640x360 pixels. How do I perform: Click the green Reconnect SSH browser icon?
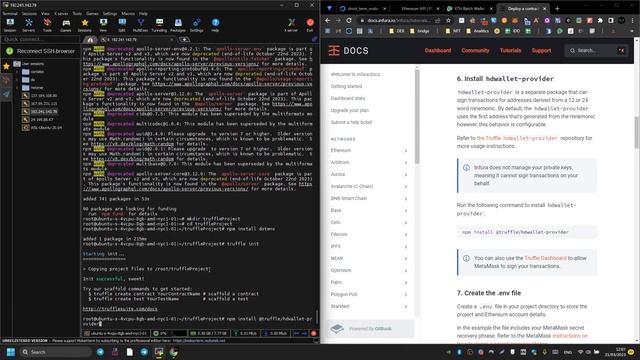pos(9,51)
